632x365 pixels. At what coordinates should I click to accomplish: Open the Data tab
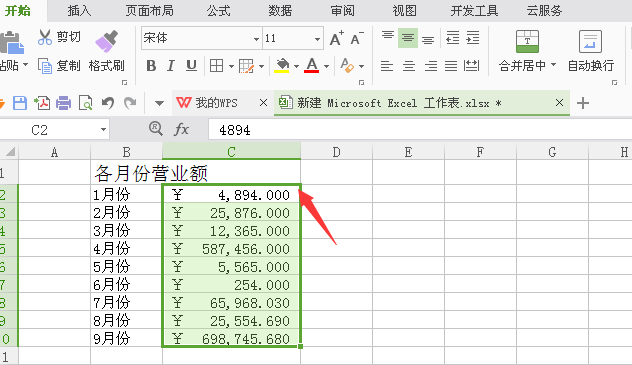(280, 10)
